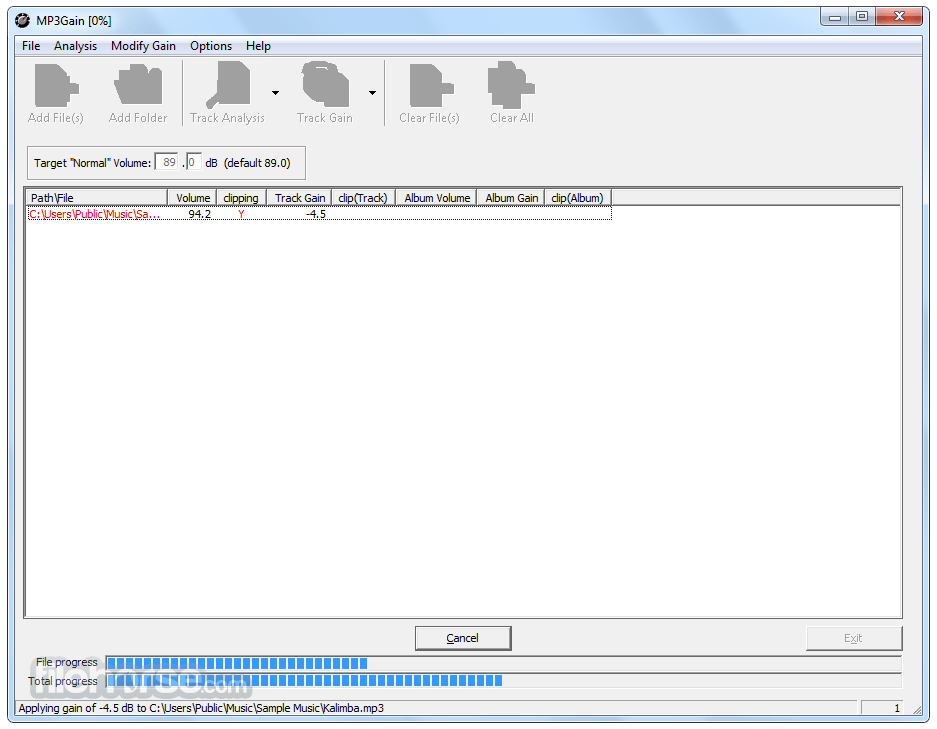Screen dimensions: 937x729
Task: Open the Help menu
Action: click(258, 46)
